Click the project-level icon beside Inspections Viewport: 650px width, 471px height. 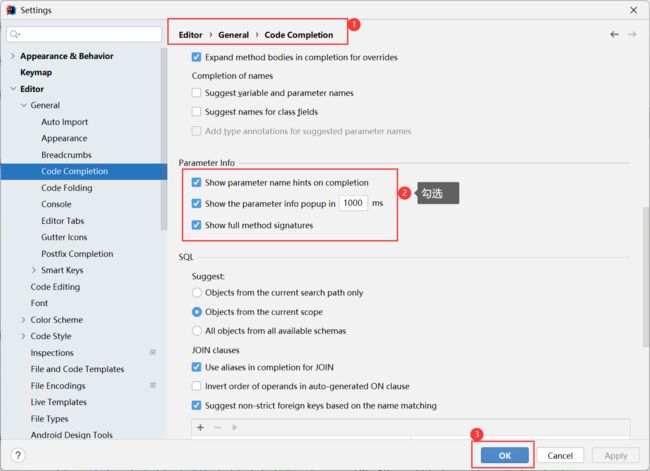pos(153,353)
